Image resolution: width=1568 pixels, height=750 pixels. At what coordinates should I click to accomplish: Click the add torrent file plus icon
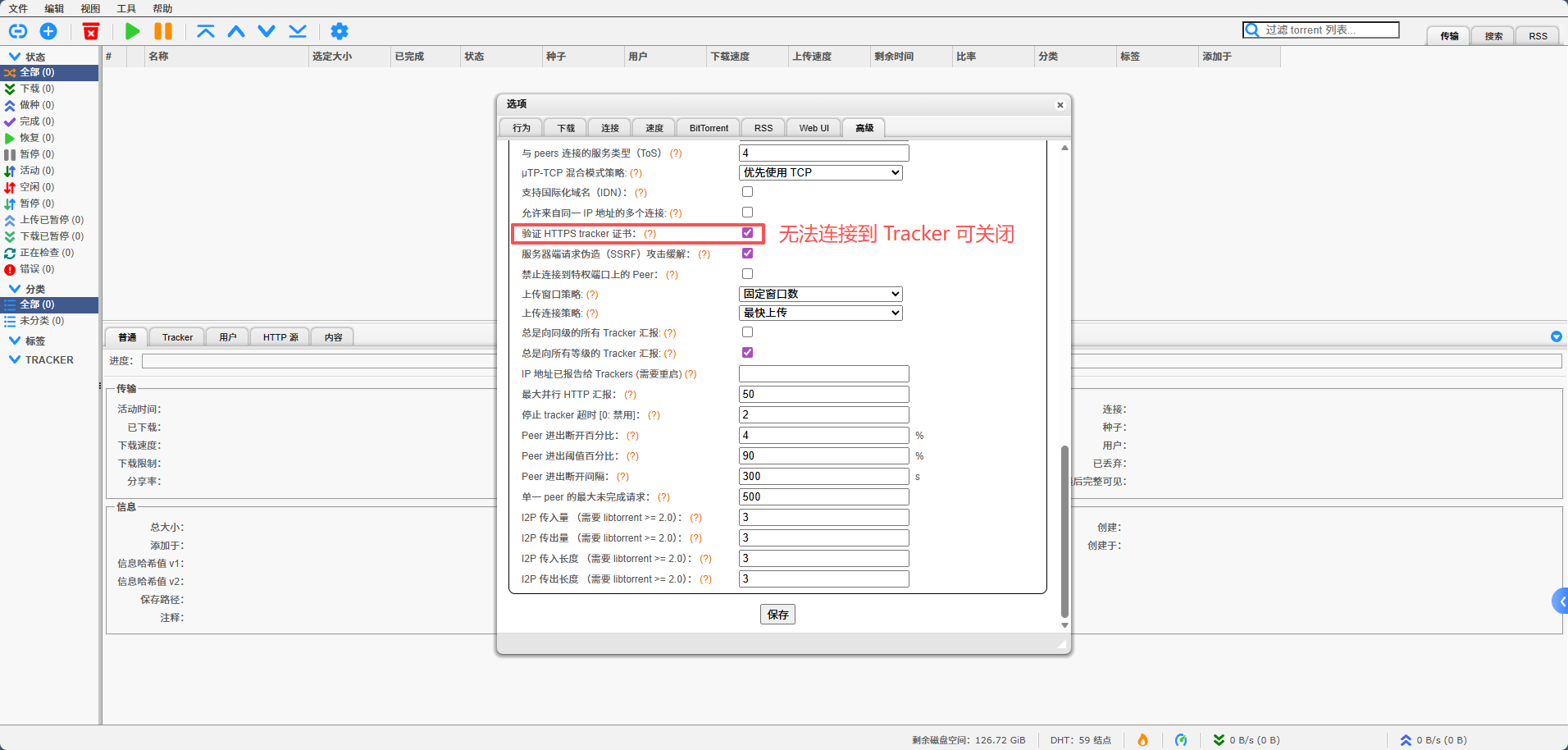tap(48, 31)
